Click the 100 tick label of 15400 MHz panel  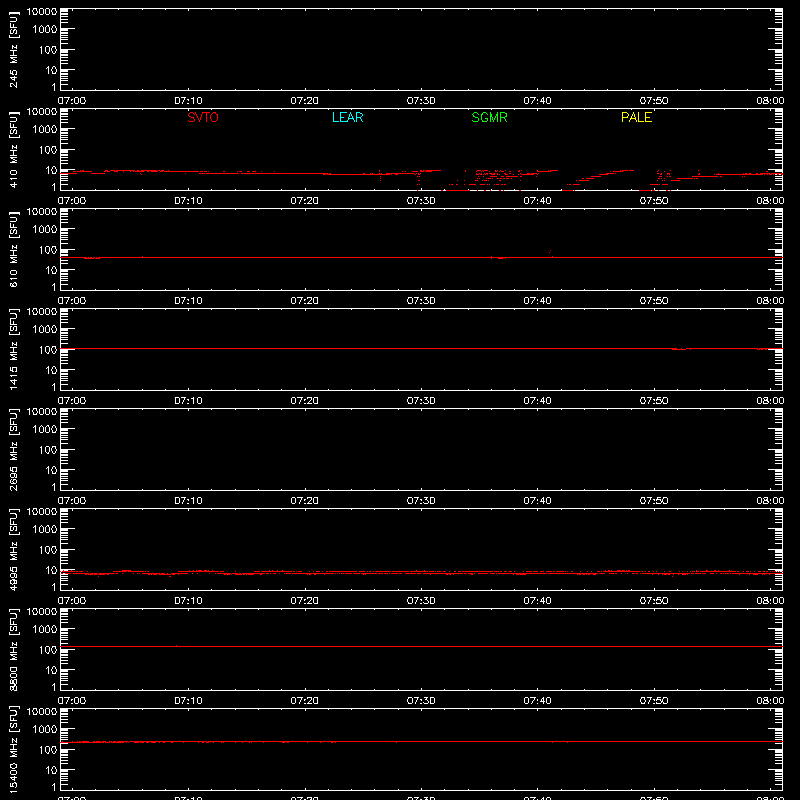48,750
